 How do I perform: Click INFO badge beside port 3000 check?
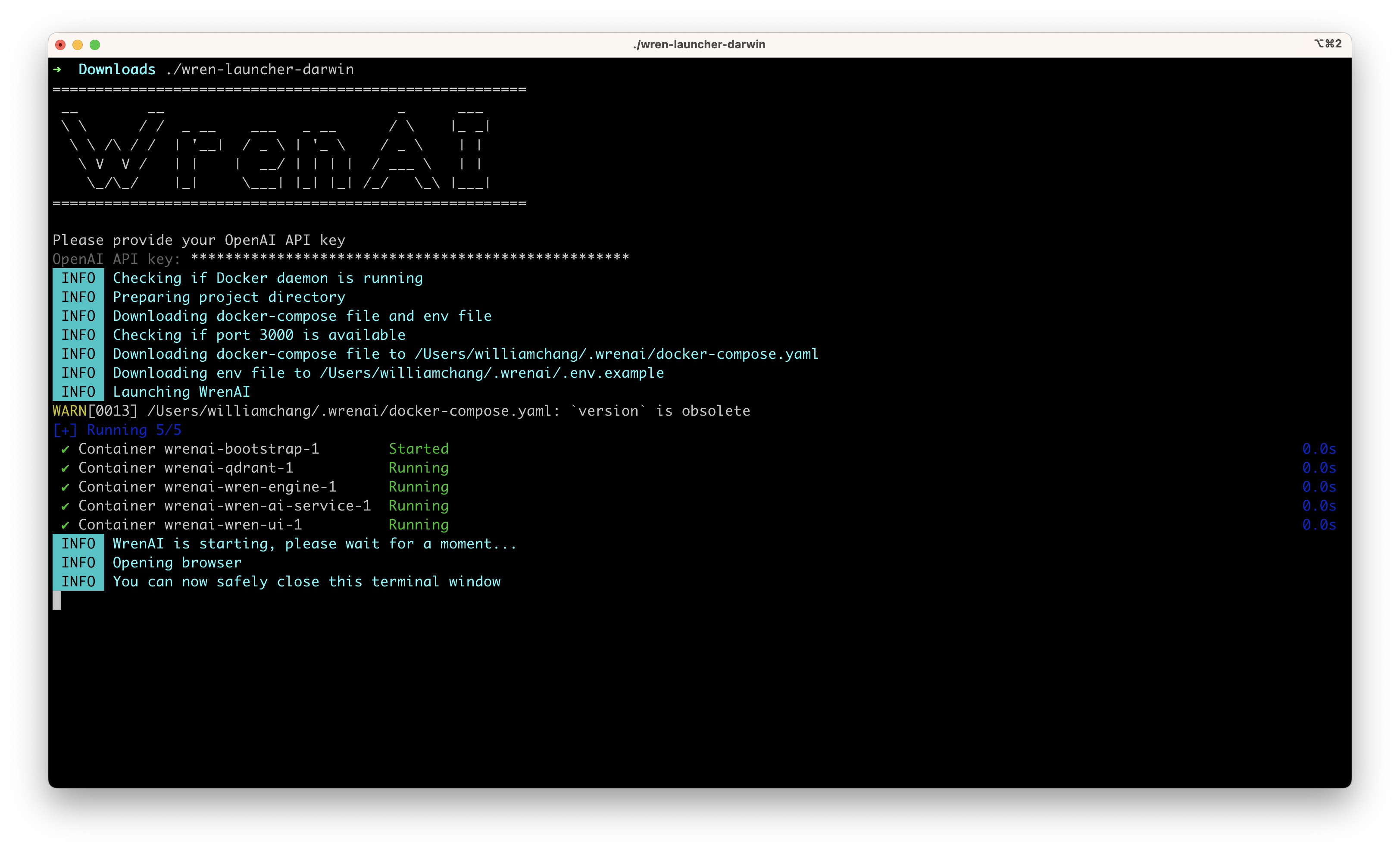pos(78,335)
